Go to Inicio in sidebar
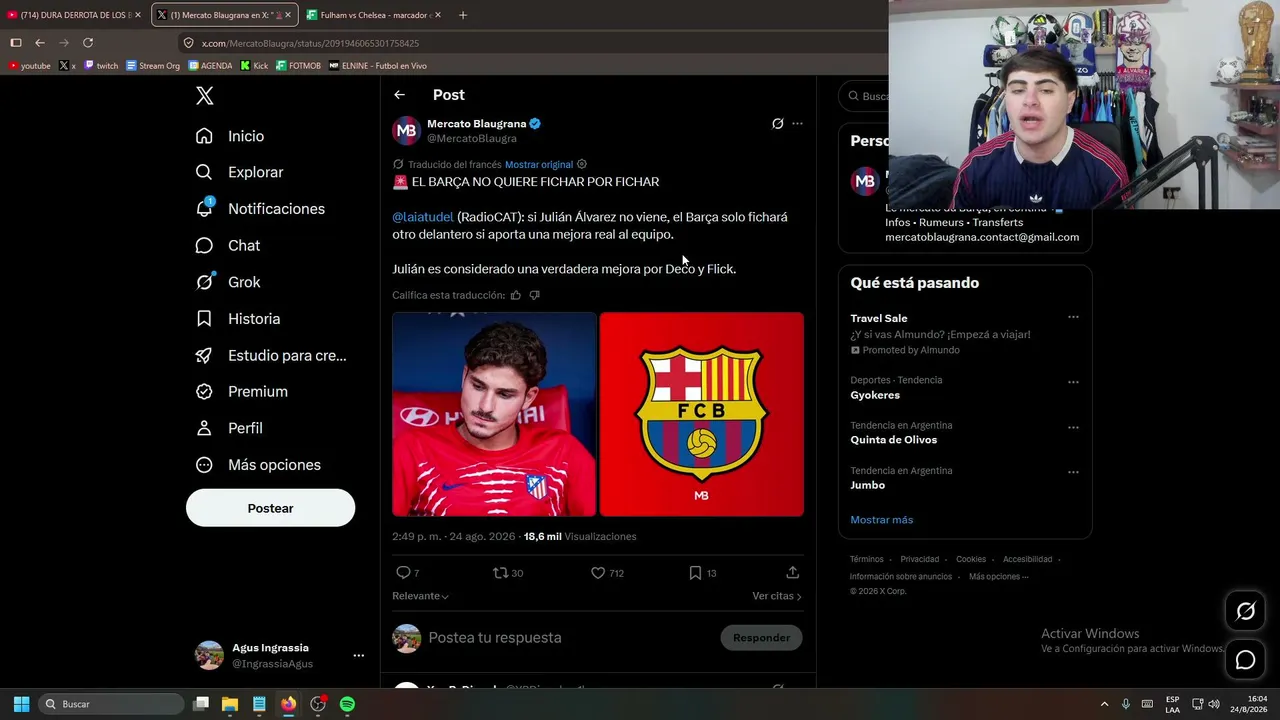Image resolution: width=1280 pixels, height=720 pixels. tap(231, 136)
